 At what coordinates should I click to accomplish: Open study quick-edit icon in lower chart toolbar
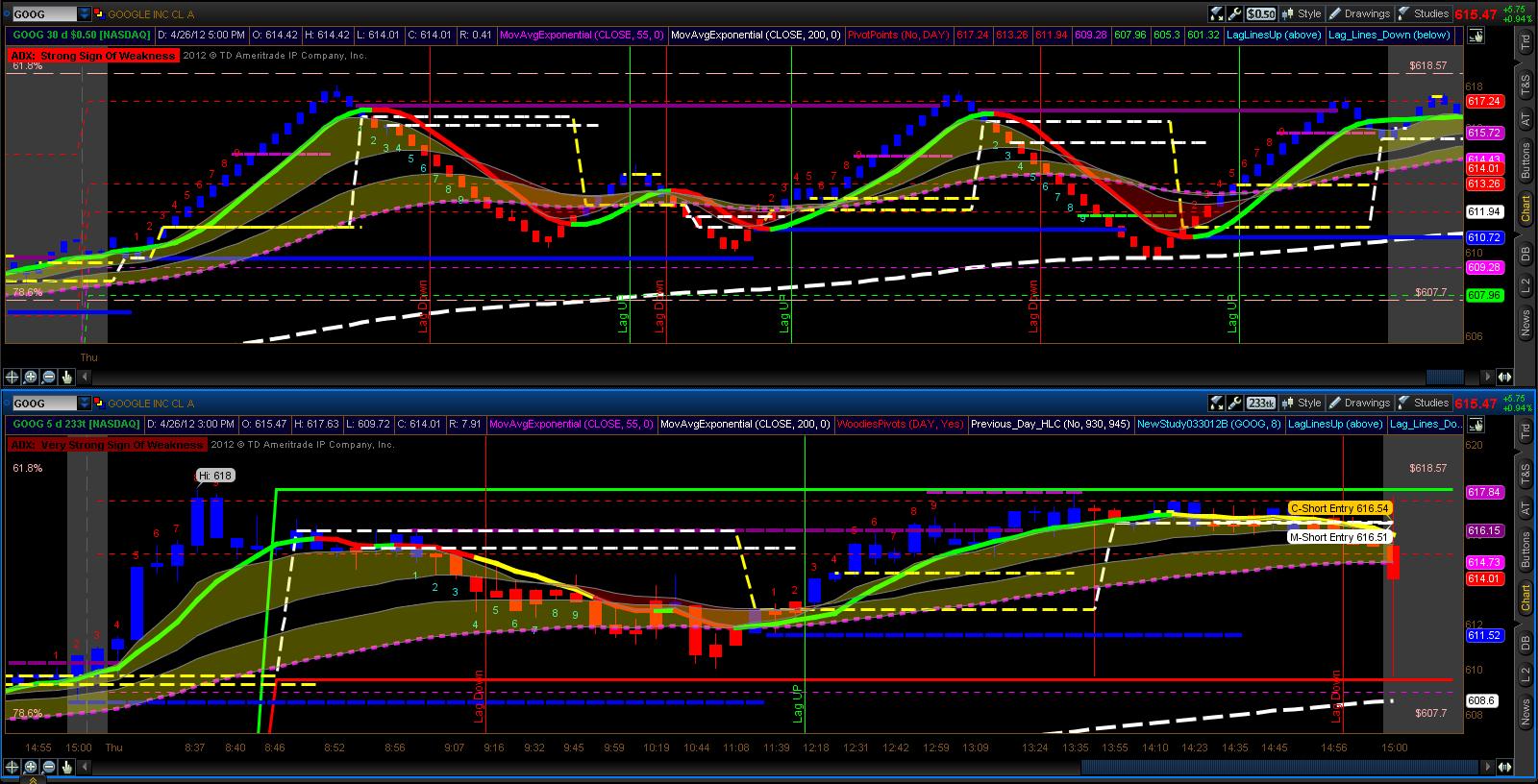[1216, 404]
